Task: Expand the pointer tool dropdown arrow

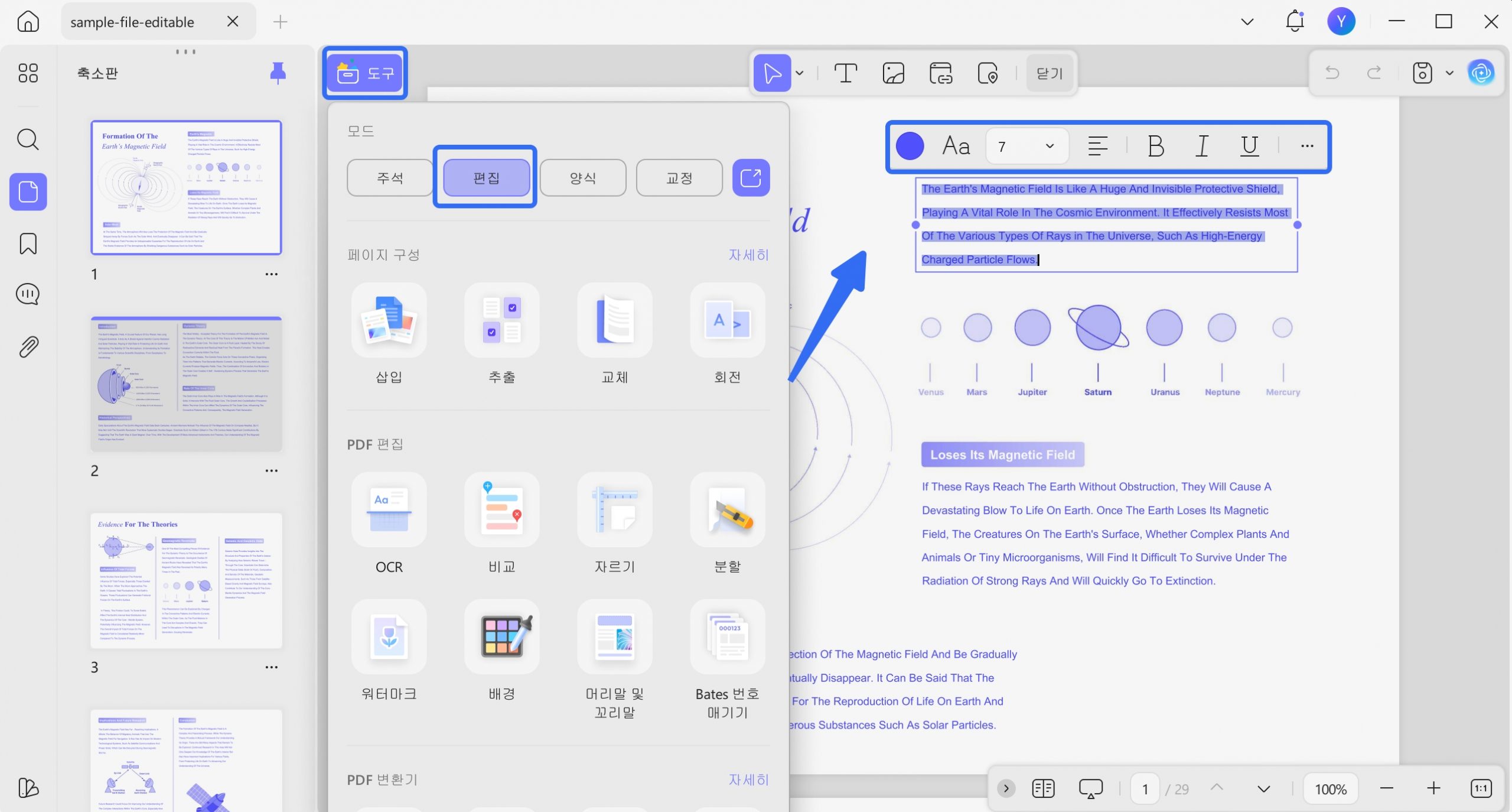Action: tap(800, 73)
